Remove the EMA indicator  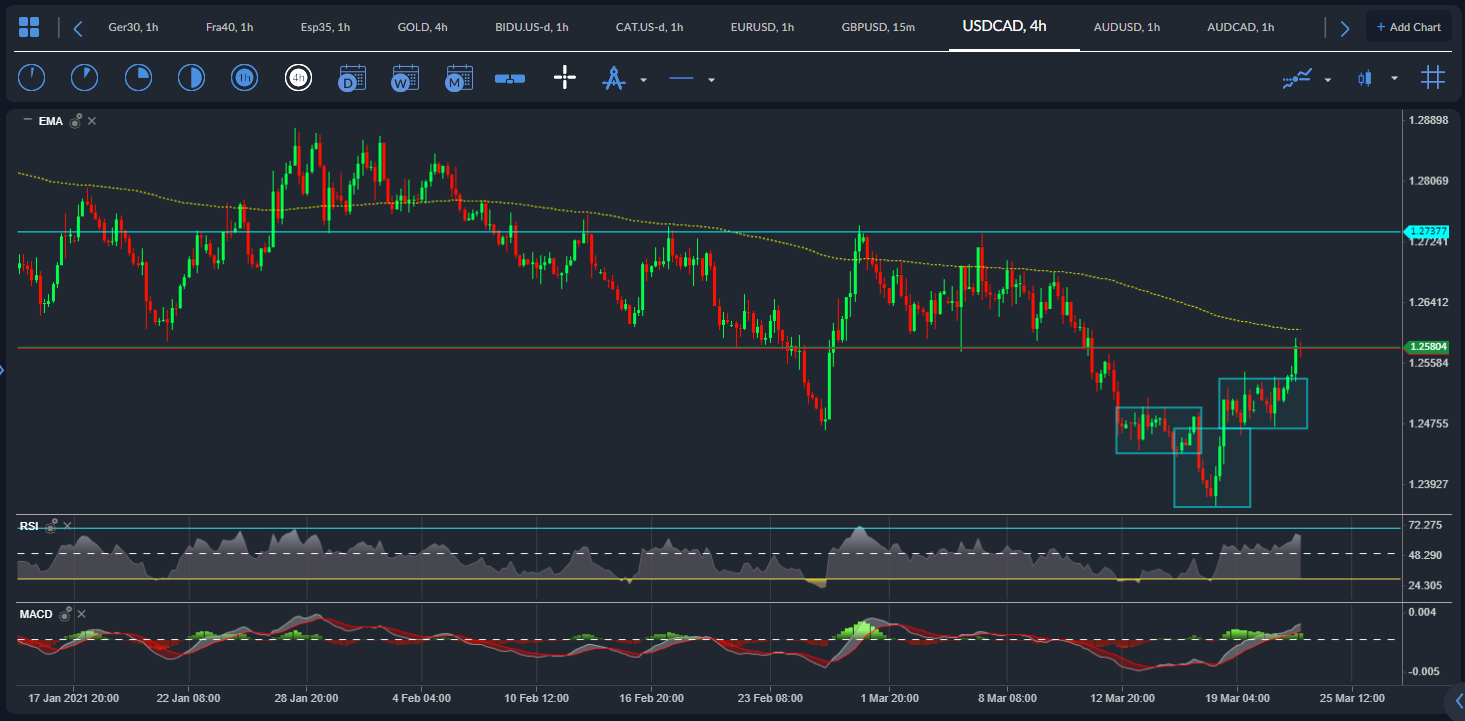pyautogui.click(x=92, y=121)
